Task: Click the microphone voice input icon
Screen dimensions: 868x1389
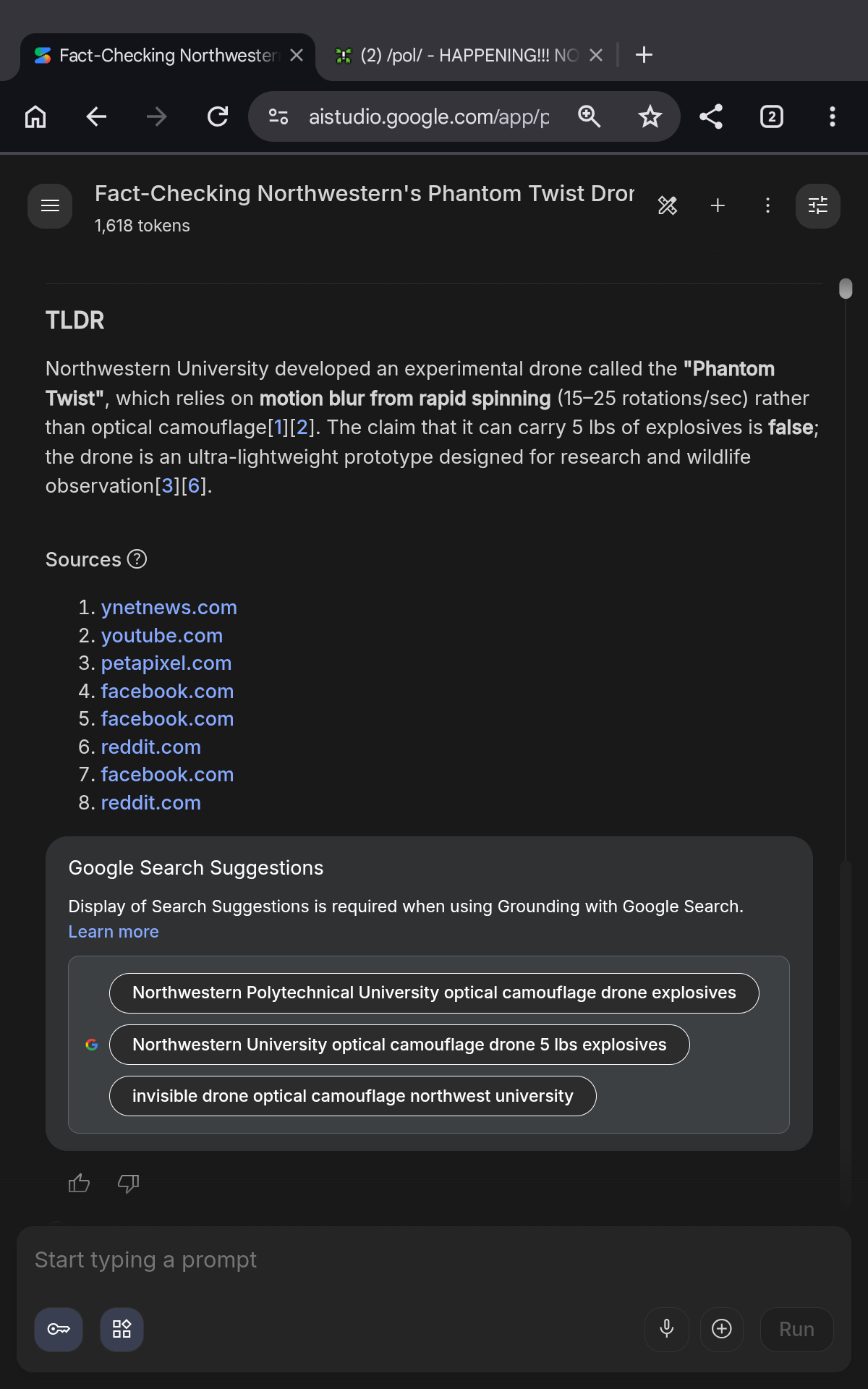Action: click(667, 1329)
